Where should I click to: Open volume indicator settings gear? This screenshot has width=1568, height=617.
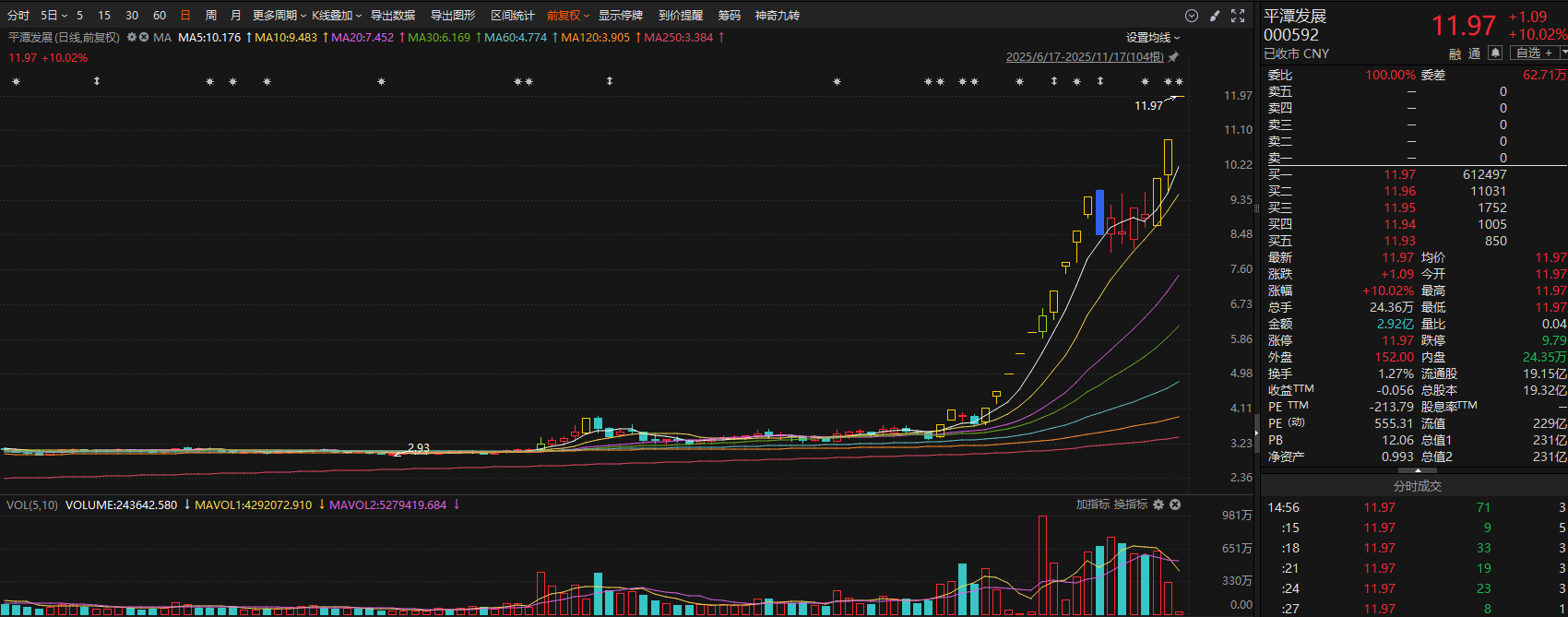(1158, 504)
